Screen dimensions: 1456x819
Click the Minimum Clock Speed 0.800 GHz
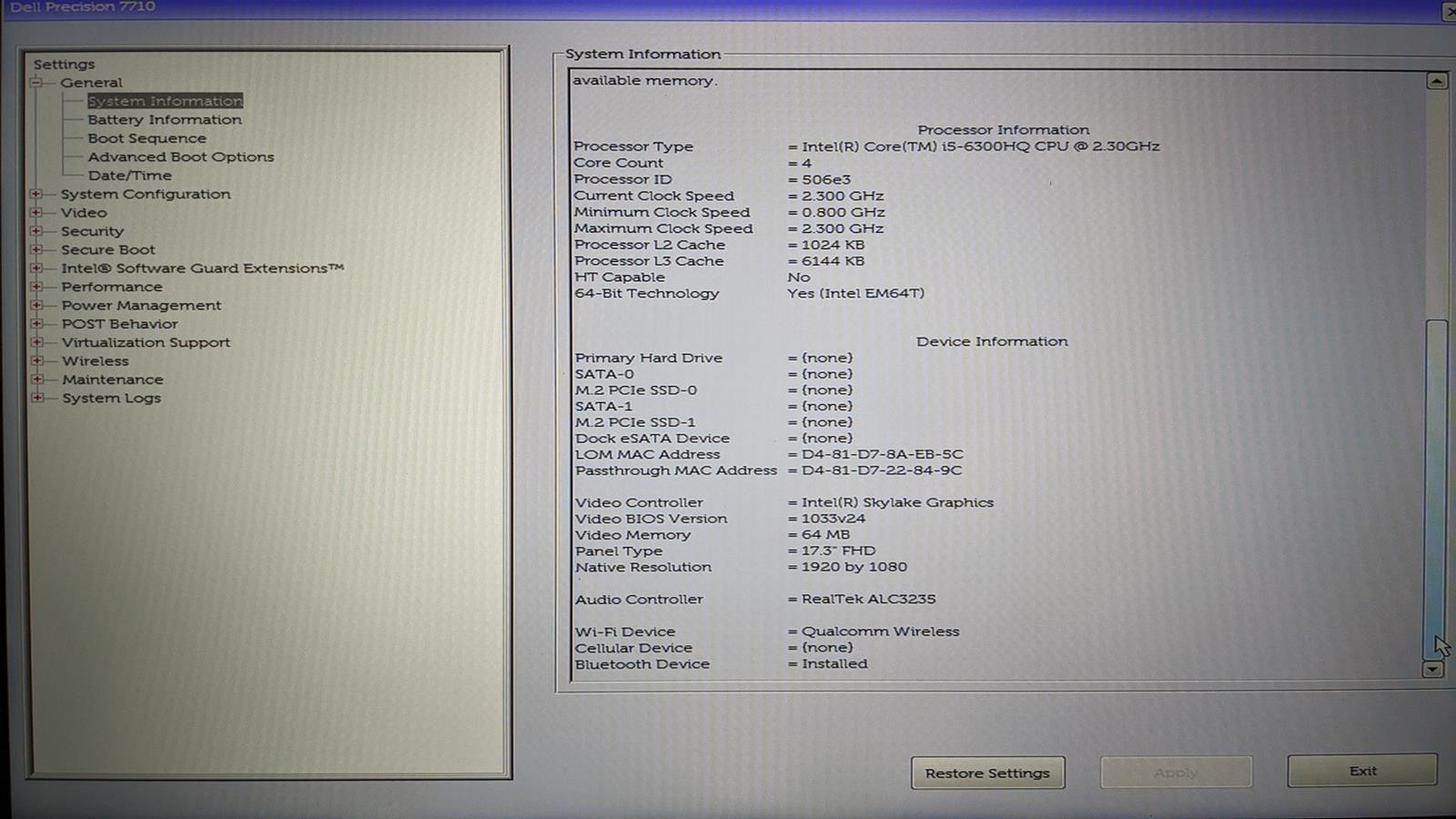843,212
